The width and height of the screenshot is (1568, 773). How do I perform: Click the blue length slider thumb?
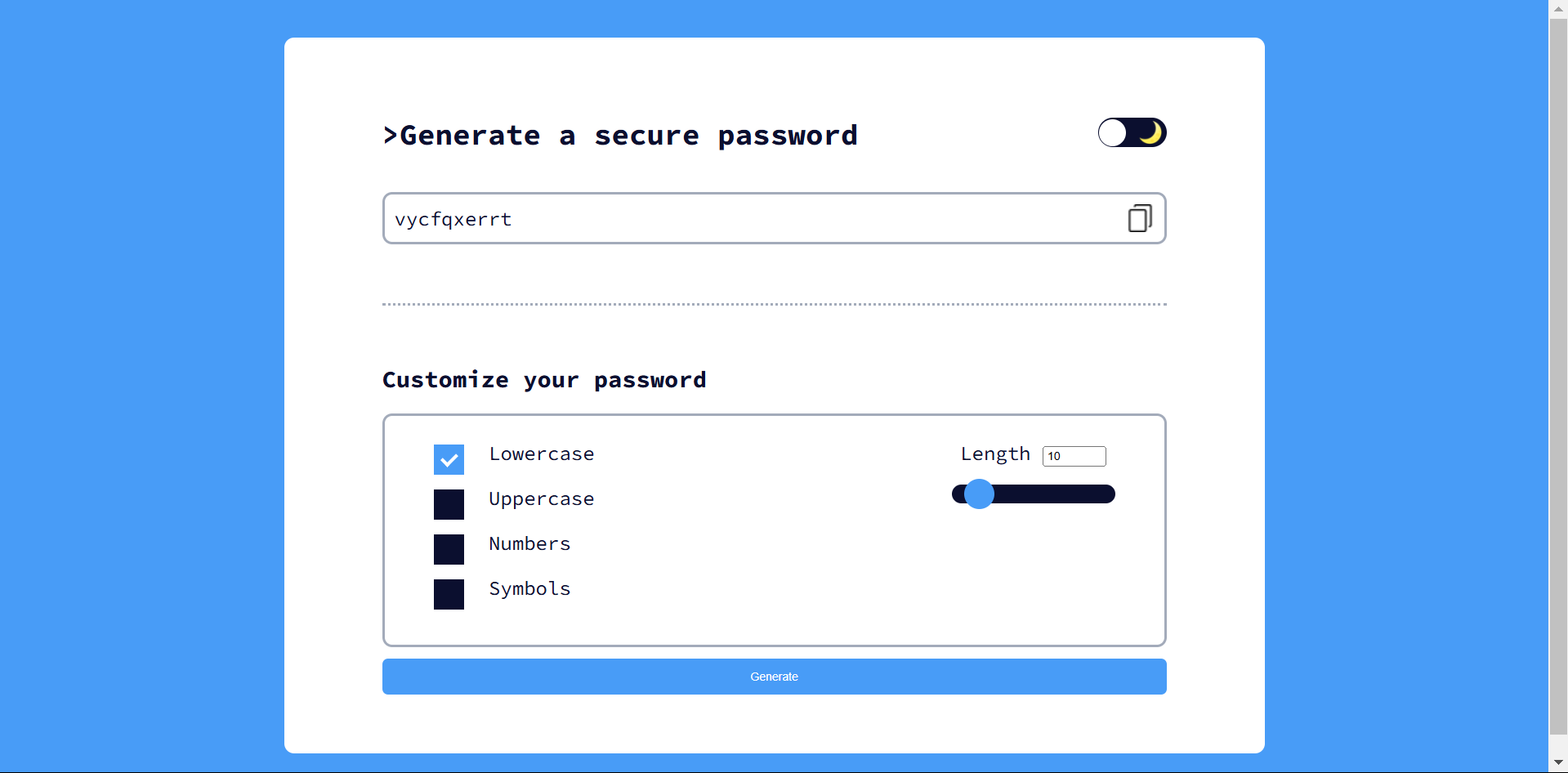click(x=979, y=494)
